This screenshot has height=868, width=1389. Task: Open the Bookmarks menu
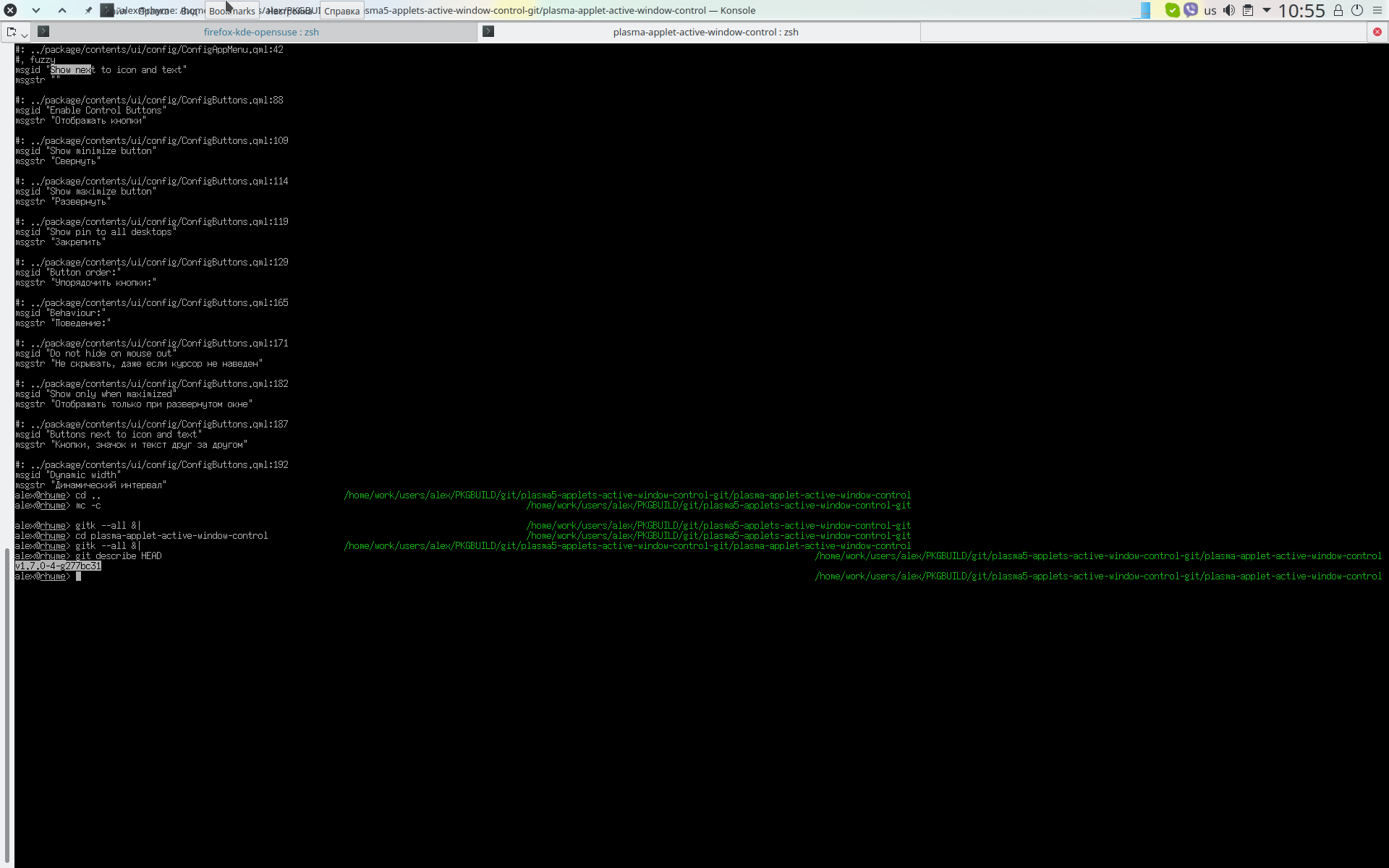(231, 11)
